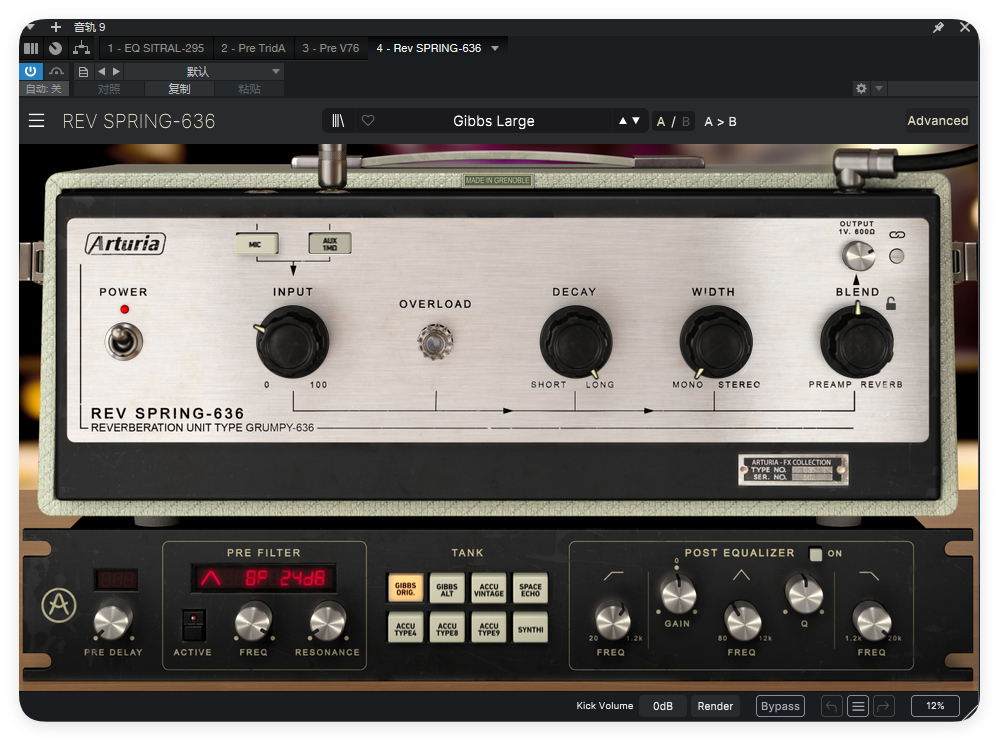The image size is (999, 741).
Task: Select the next preset with down arrow
Action: pos(636,120)
